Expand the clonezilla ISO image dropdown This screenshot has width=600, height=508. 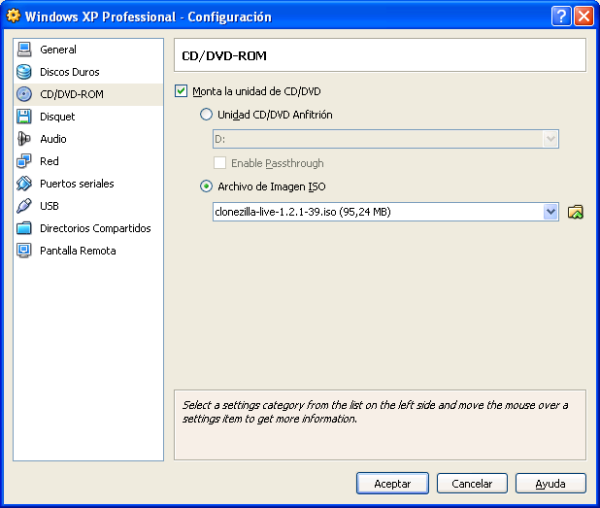click(550, 212)
